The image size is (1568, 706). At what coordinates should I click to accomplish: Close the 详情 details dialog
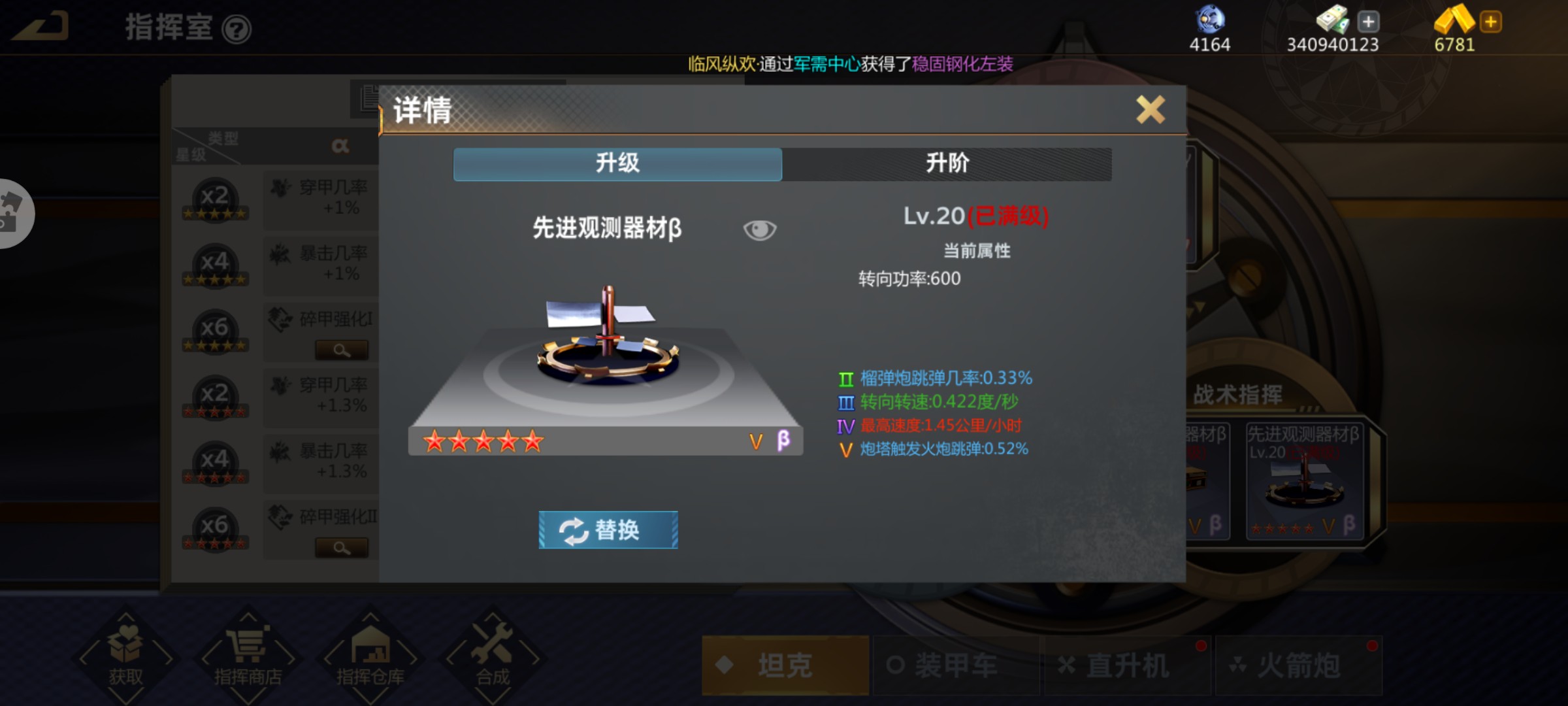coord(1150,109)
